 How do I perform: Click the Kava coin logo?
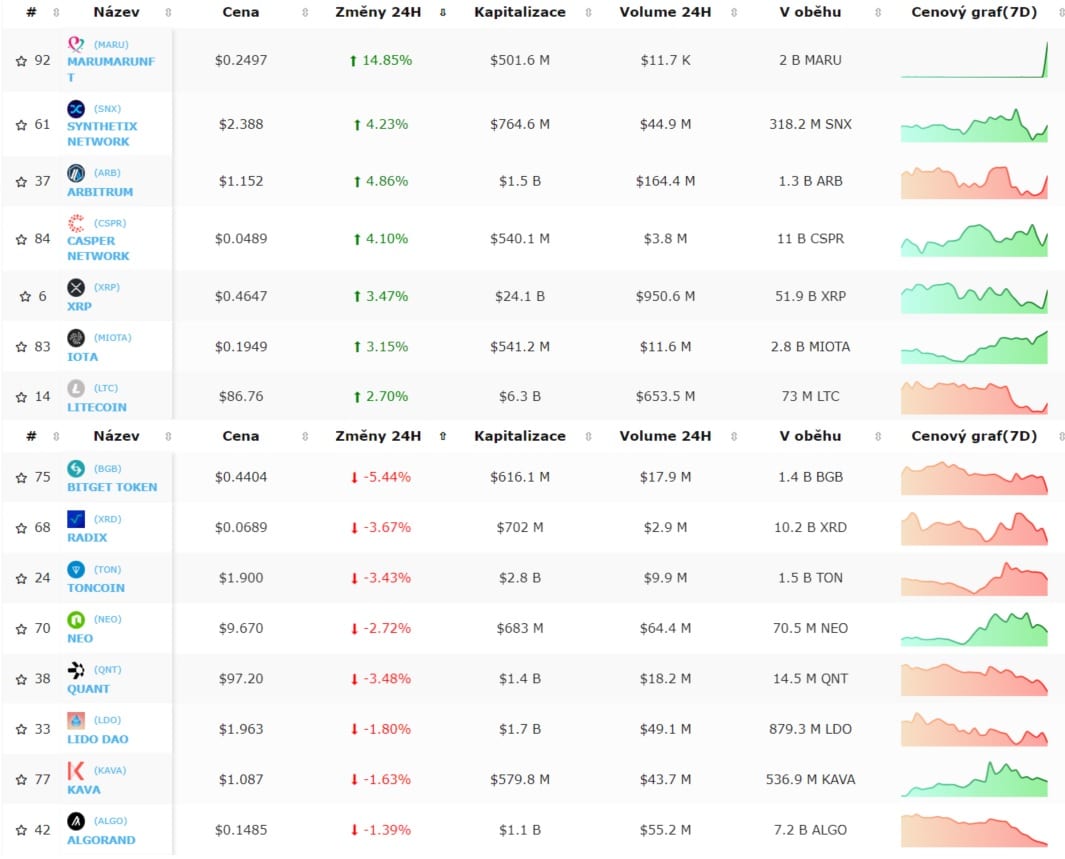pos(76,771)
